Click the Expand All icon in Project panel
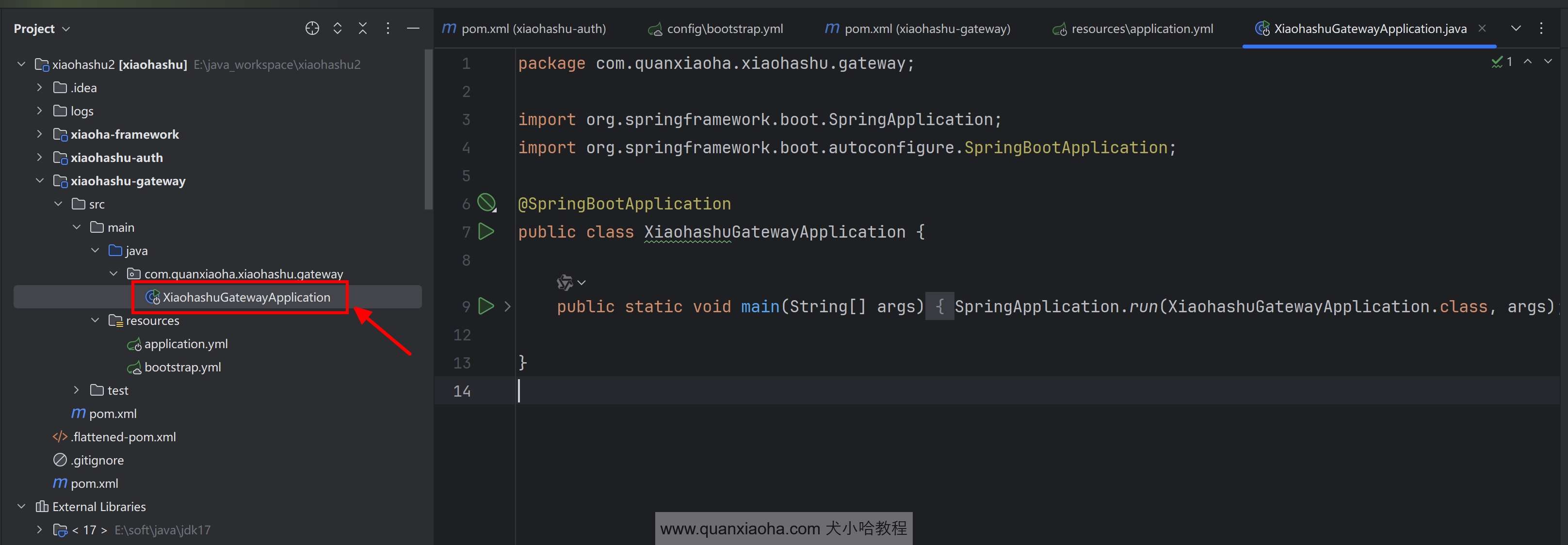 pyautogui.click(x=337, y=29)
